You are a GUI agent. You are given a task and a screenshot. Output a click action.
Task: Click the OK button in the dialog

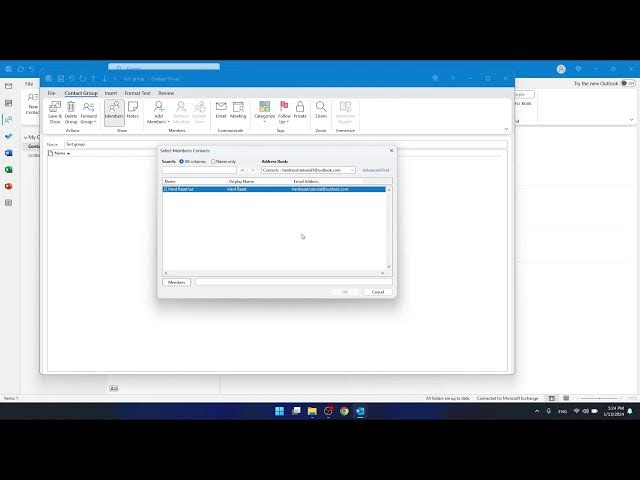345,292
